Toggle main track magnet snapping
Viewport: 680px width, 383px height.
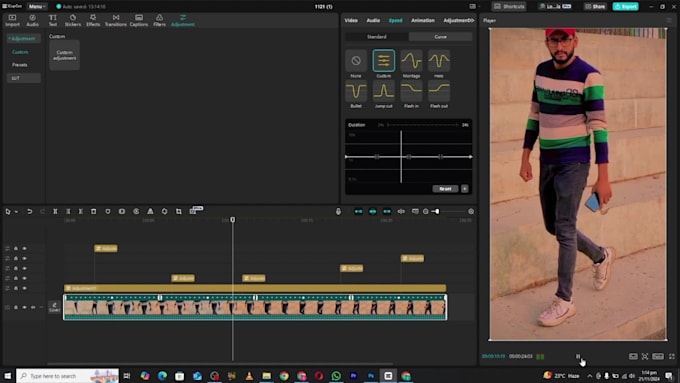(358, 212)
